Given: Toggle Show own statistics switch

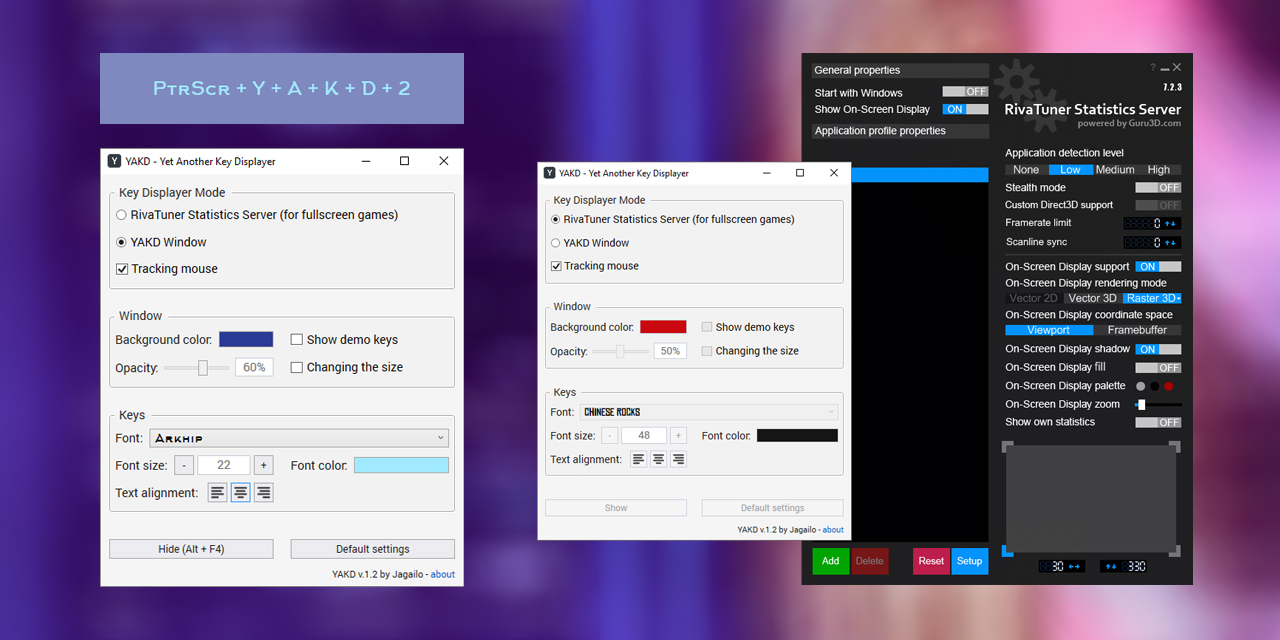Looking at the screenshot, I should [x=1158, y=422].
